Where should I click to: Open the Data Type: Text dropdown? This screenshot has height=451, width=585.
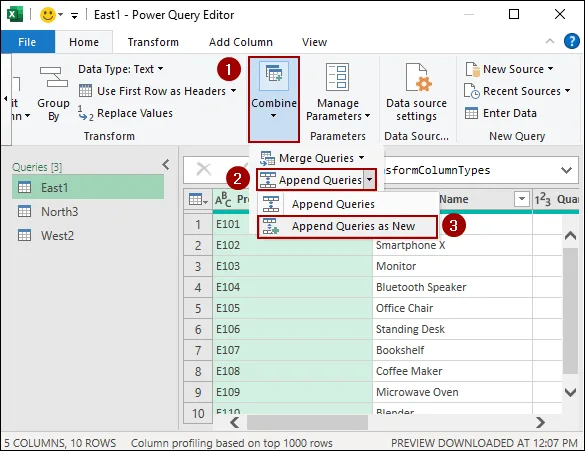pos(121,69)
